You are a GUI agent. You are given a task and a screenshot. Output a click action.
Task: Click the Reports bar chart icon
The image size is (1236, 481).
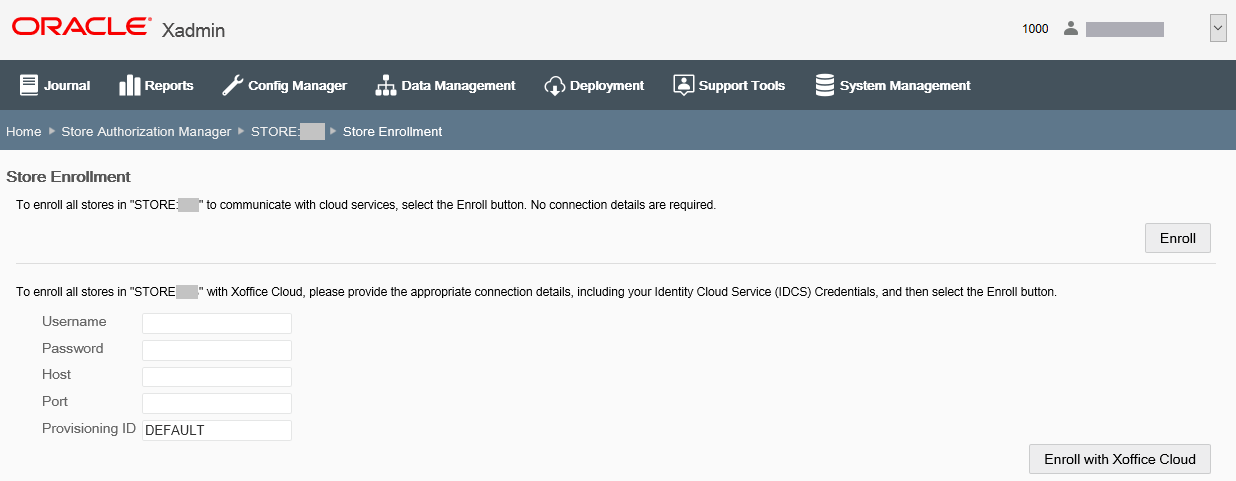tap(130, 85)
